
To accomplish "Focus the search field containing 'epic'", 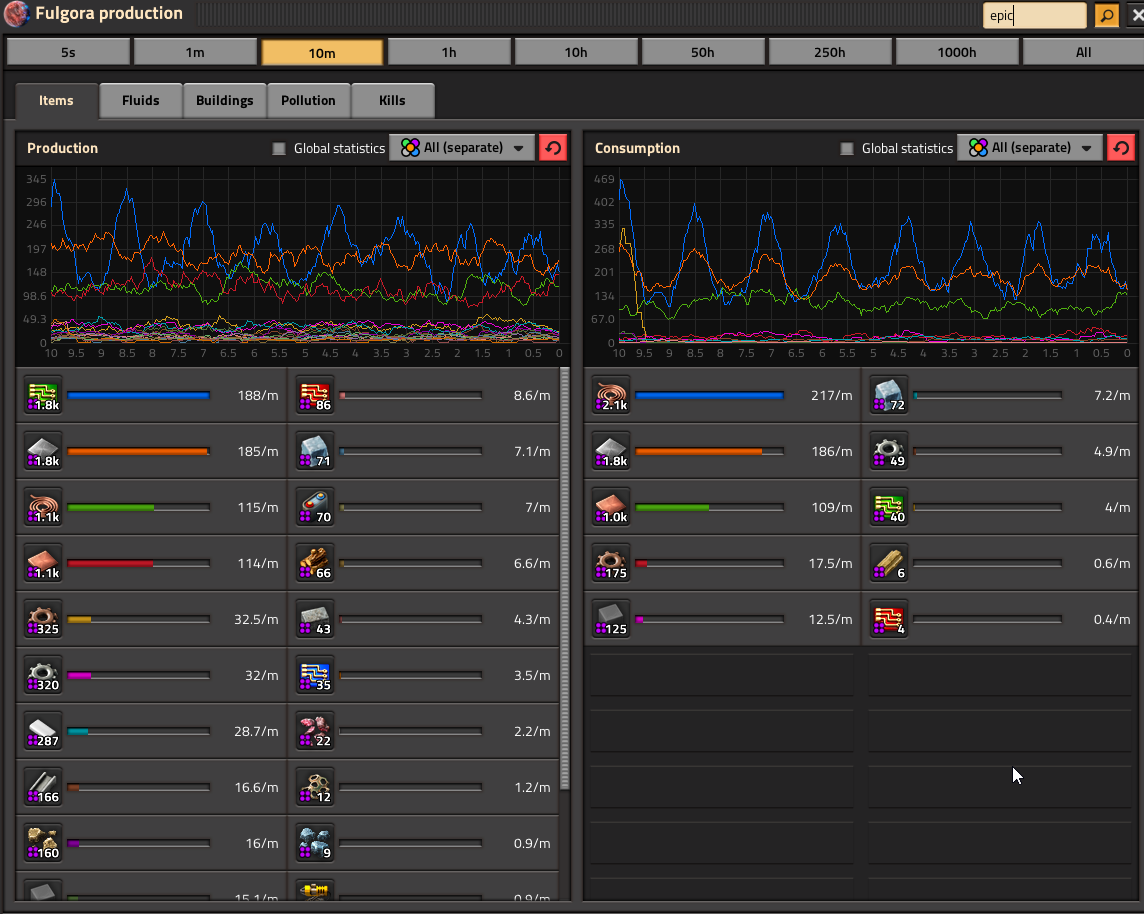I will 1035,15.
